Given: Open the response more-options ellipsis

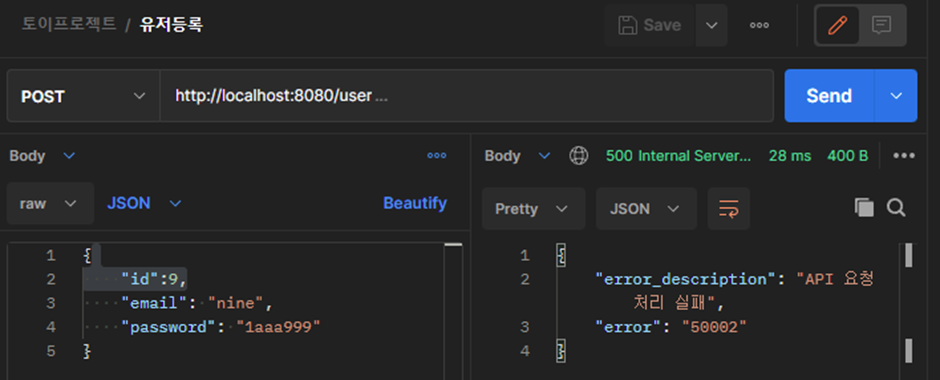Looking at the screenshot, I should tap(903, 156).
